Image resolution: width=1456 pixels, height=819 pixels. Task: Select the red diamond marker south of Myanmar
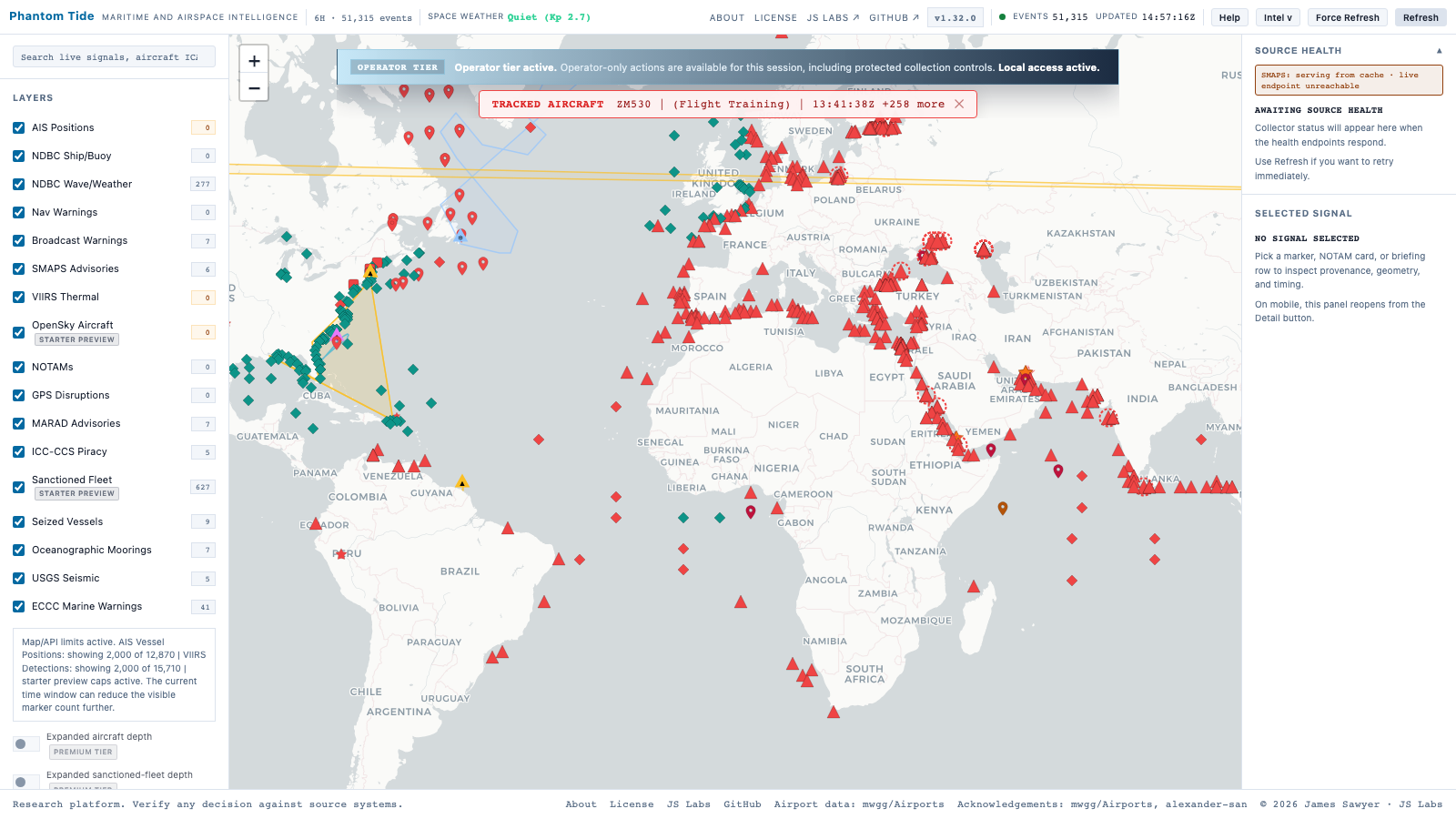[x=1201, y=440]
